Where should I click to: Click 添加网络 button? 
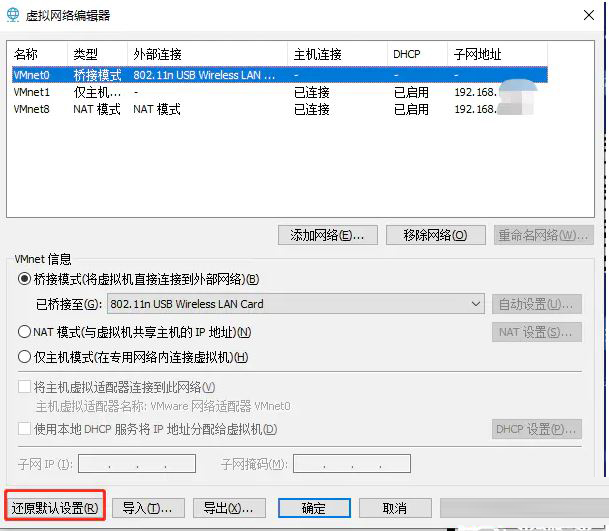[x=327, y=235]
